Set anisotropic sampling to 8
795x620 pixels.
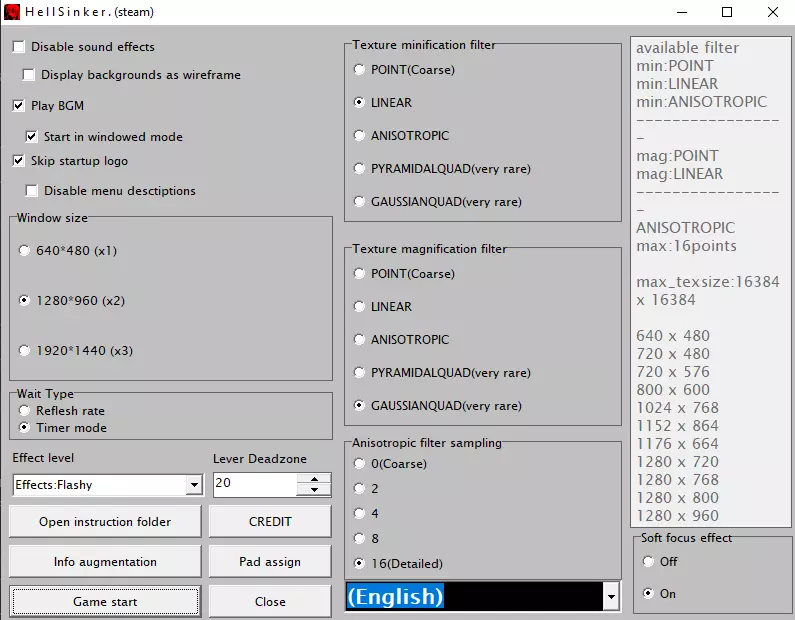coord(359,538)
